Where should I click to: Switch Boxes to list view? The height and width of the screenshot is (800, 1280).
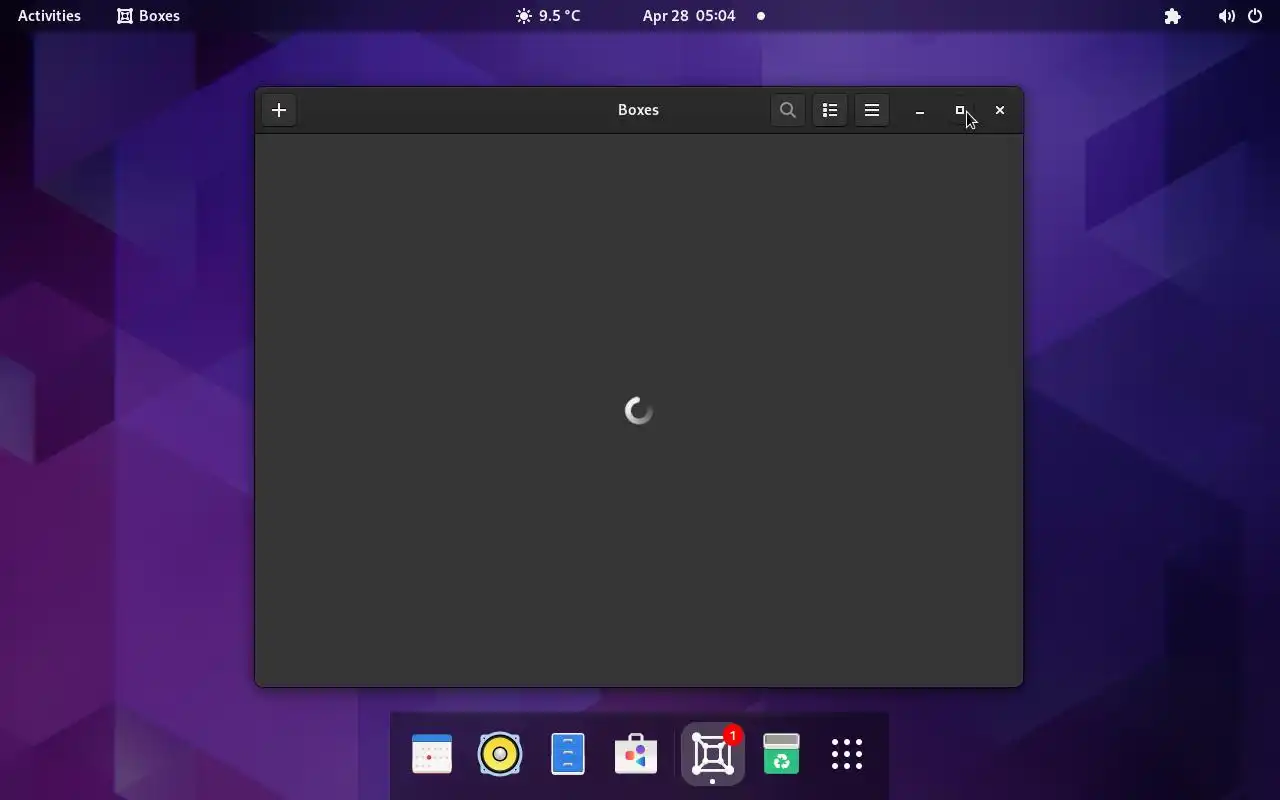tap(830, 110)
